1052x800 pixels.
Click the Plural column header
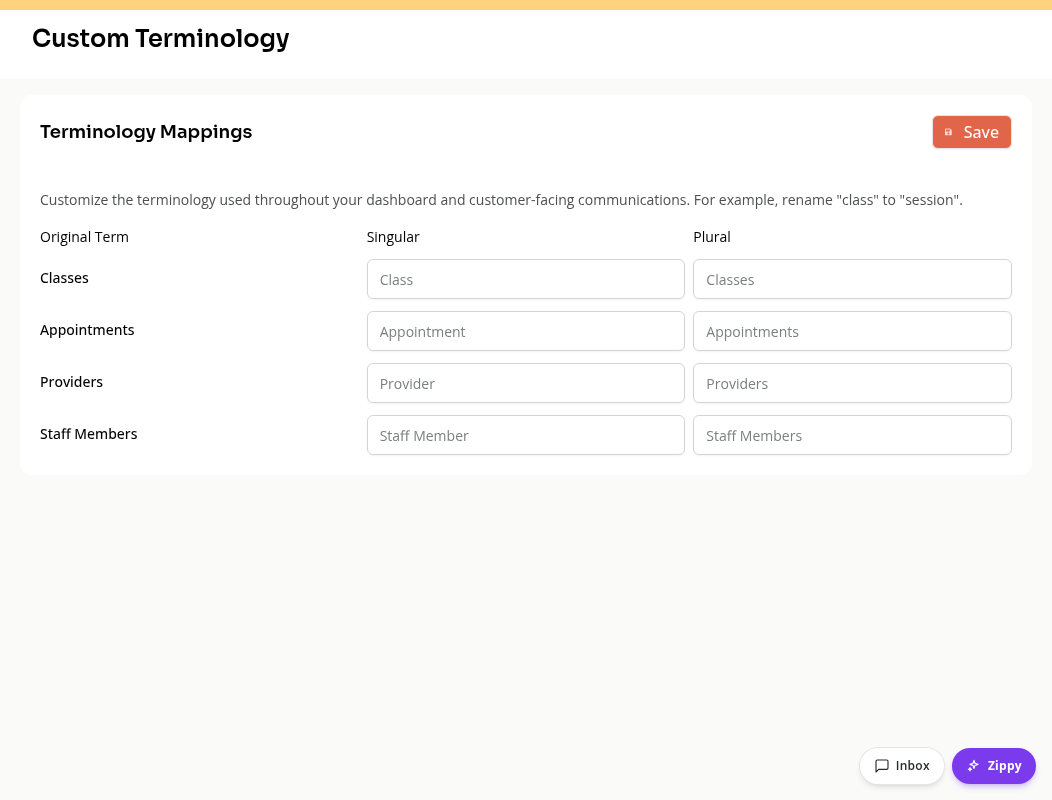point(711,237)
